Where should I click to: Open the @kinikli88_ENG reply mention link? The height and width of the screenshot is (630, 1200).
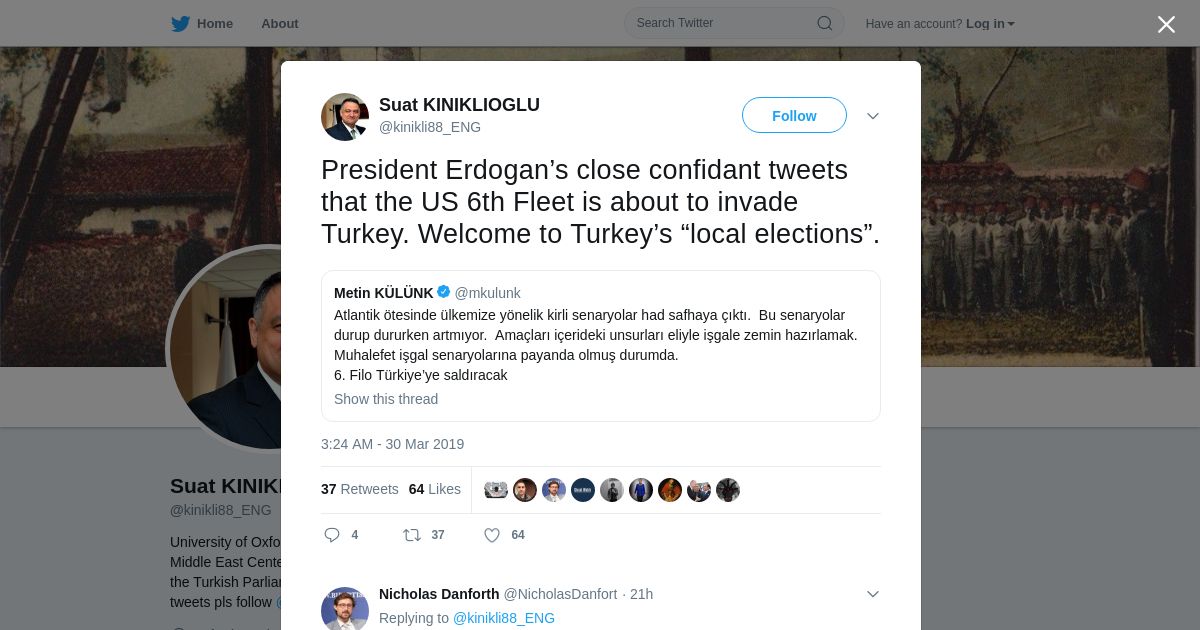click(x=504, y=618)
